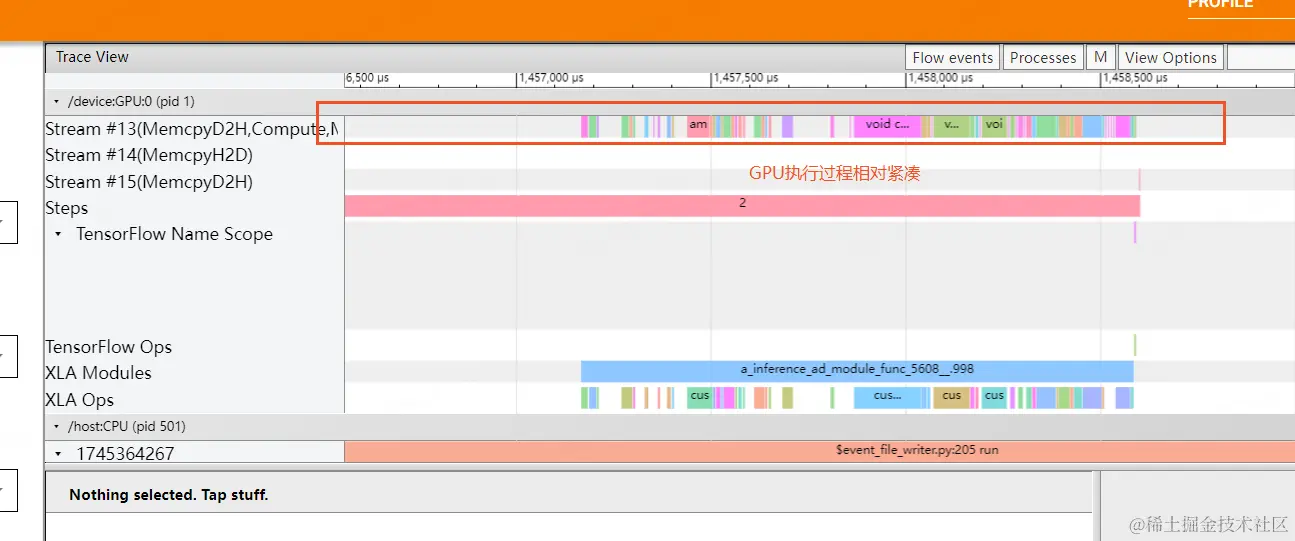
Task: Select Stream #15(MemcpyD2H) track label
Action: [x=148, y=182]
